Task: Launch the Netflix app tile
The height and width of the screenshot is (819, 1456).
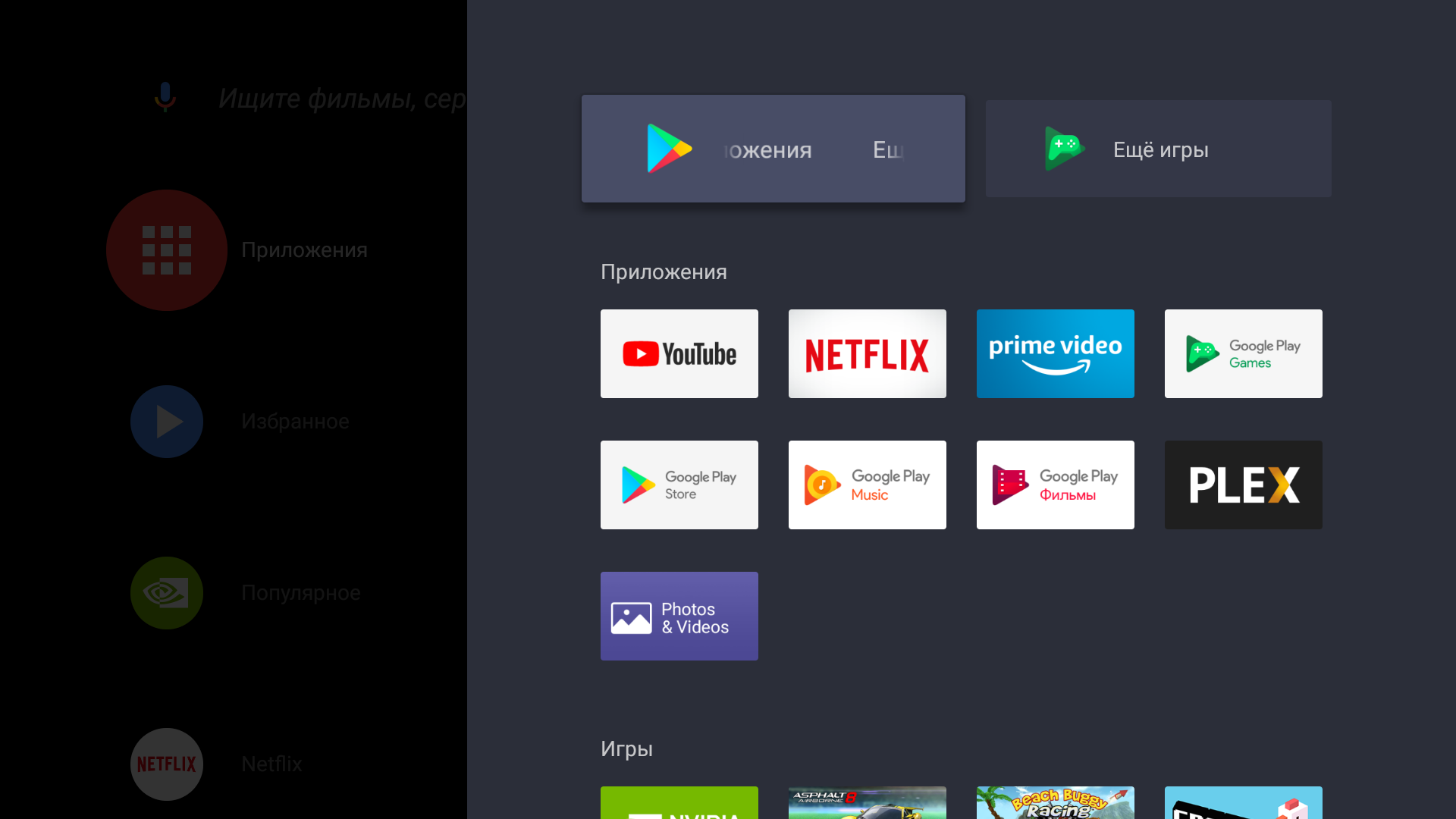Action: [867, 353]
